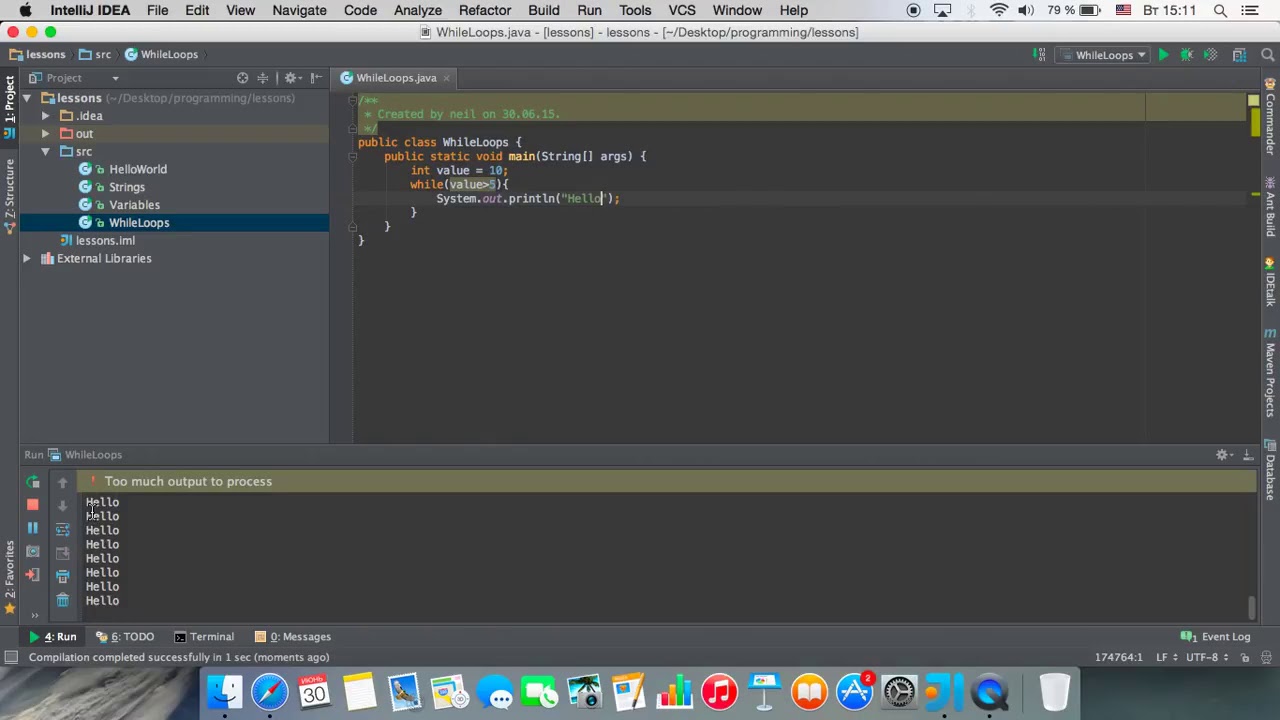Click the Up the Stack Trace arrow

click(62, 482)
